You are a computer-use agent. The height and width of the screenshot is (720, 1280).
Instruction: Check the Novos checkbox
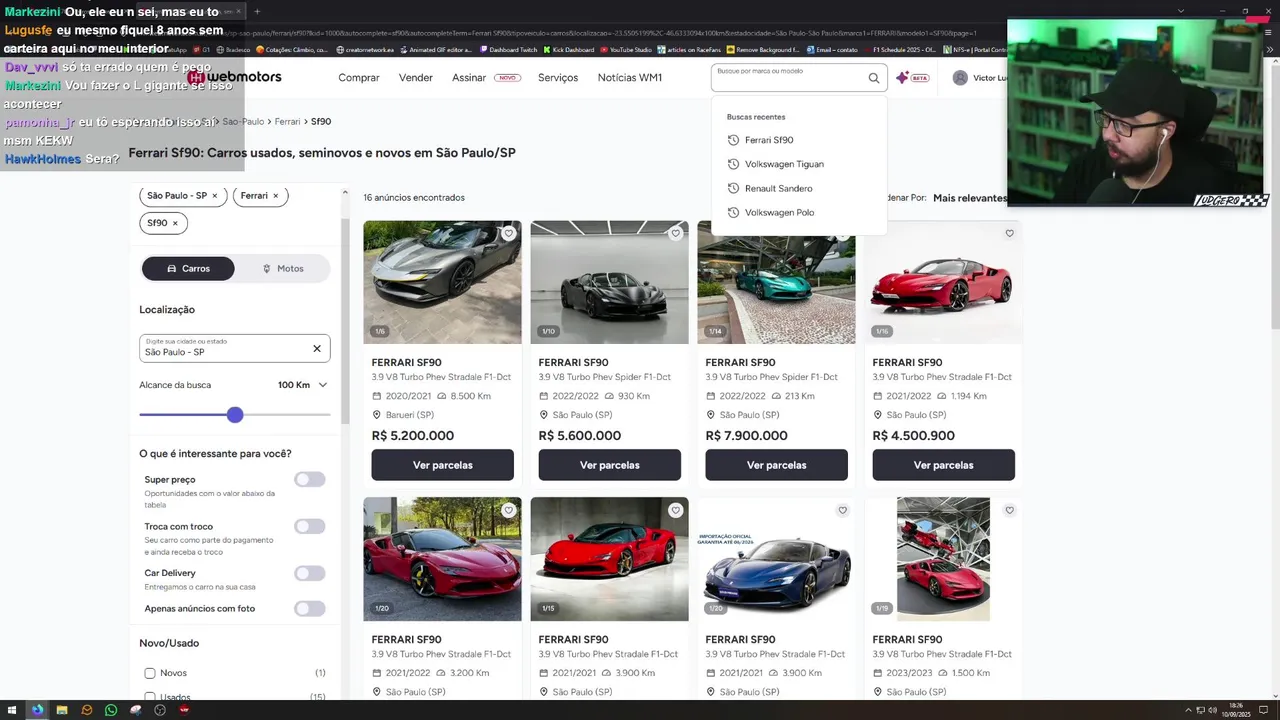[150, 673]
